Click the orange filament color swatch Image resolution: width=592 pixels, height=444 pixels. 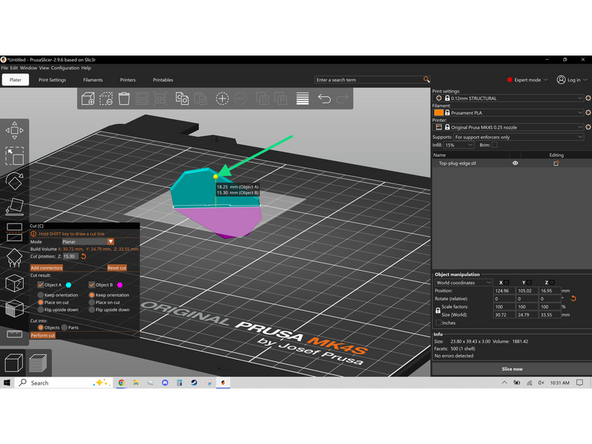click(x=438, y=113)
